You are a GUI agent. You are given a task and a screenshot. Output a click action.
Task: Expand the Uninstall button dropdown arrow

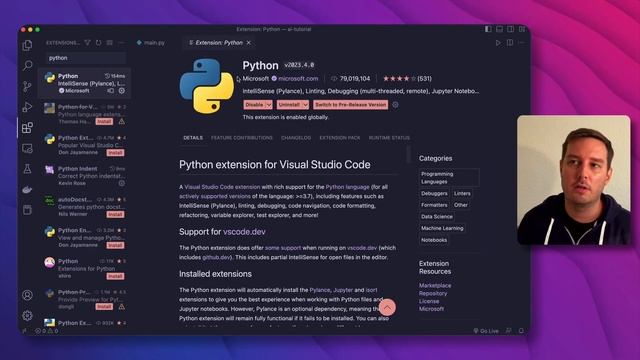[x=305, y=105]
